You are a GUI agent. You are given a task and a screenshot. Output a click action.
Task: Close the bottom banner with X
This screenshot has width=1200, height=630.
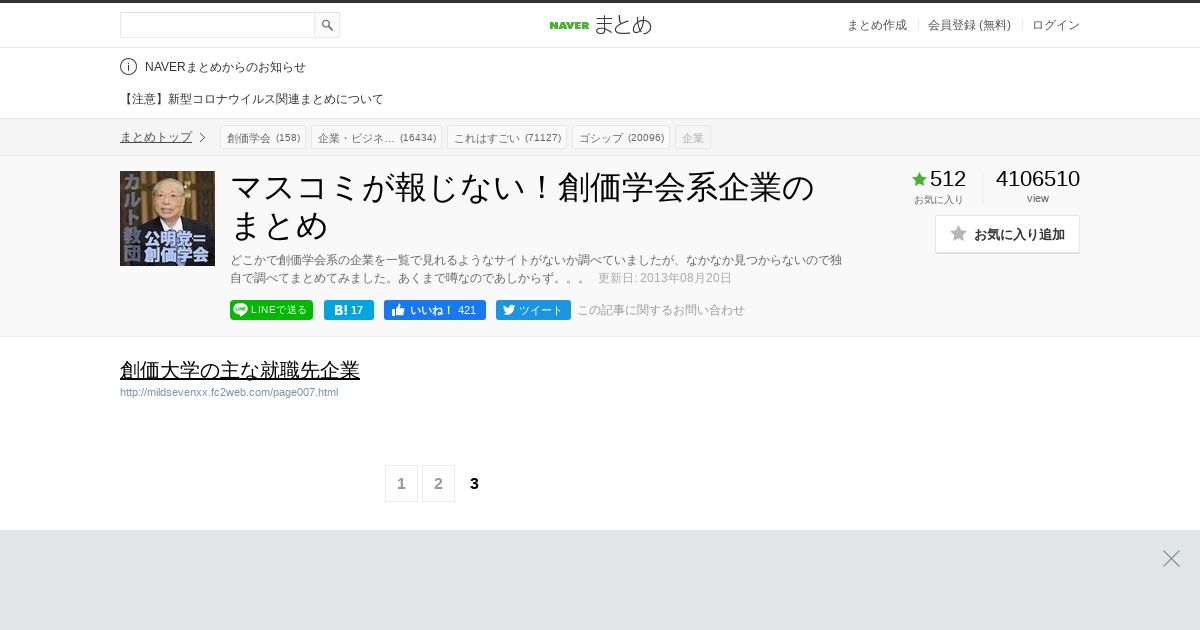1171,559
